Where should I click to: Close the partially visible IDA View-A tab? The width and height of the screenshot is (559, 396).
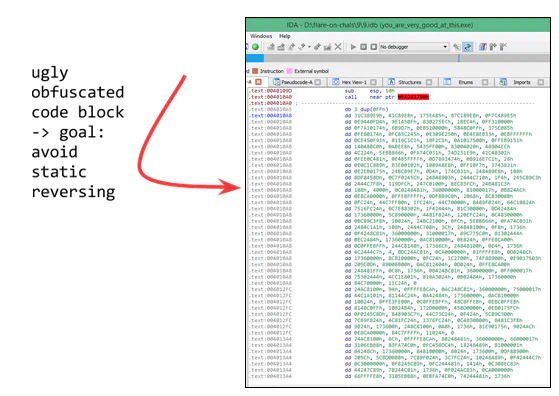point(259,82)
